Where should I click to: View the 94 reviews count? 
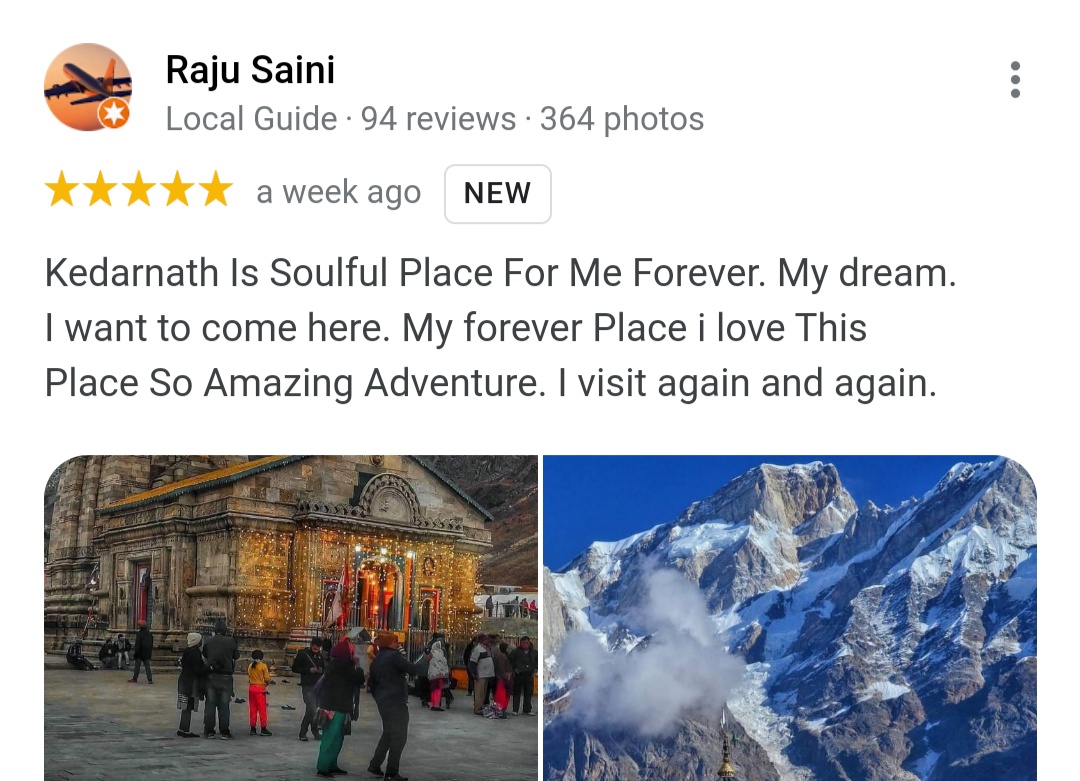pos(438,118)
